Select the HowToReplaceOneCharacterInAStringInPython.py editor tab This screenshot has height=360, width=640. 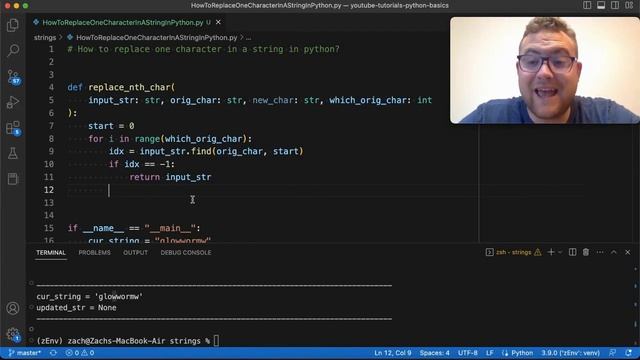[x=122, y=22]
